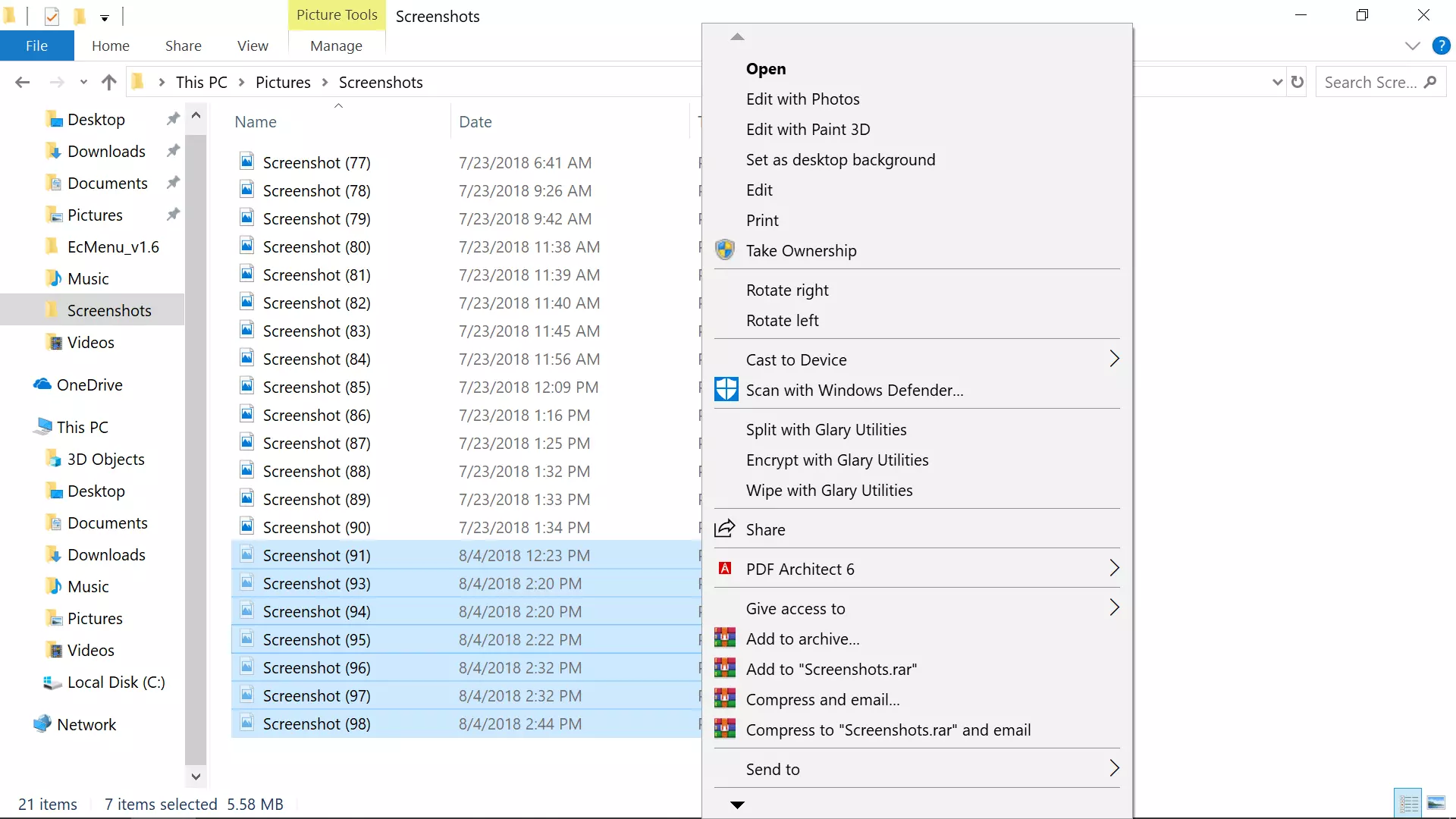Click the Share ribbon tab
1456x819 pixels.
tap(183, 46)
